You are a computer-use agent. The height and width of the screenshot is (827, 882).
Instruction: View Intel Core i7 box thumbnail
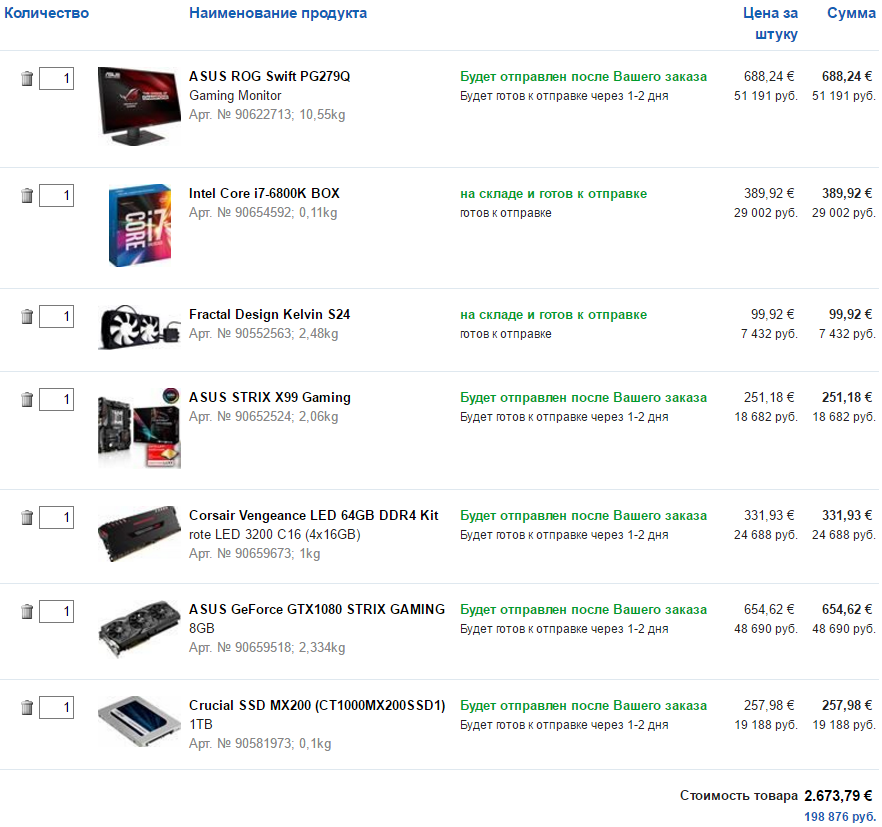tap(140, 225)
